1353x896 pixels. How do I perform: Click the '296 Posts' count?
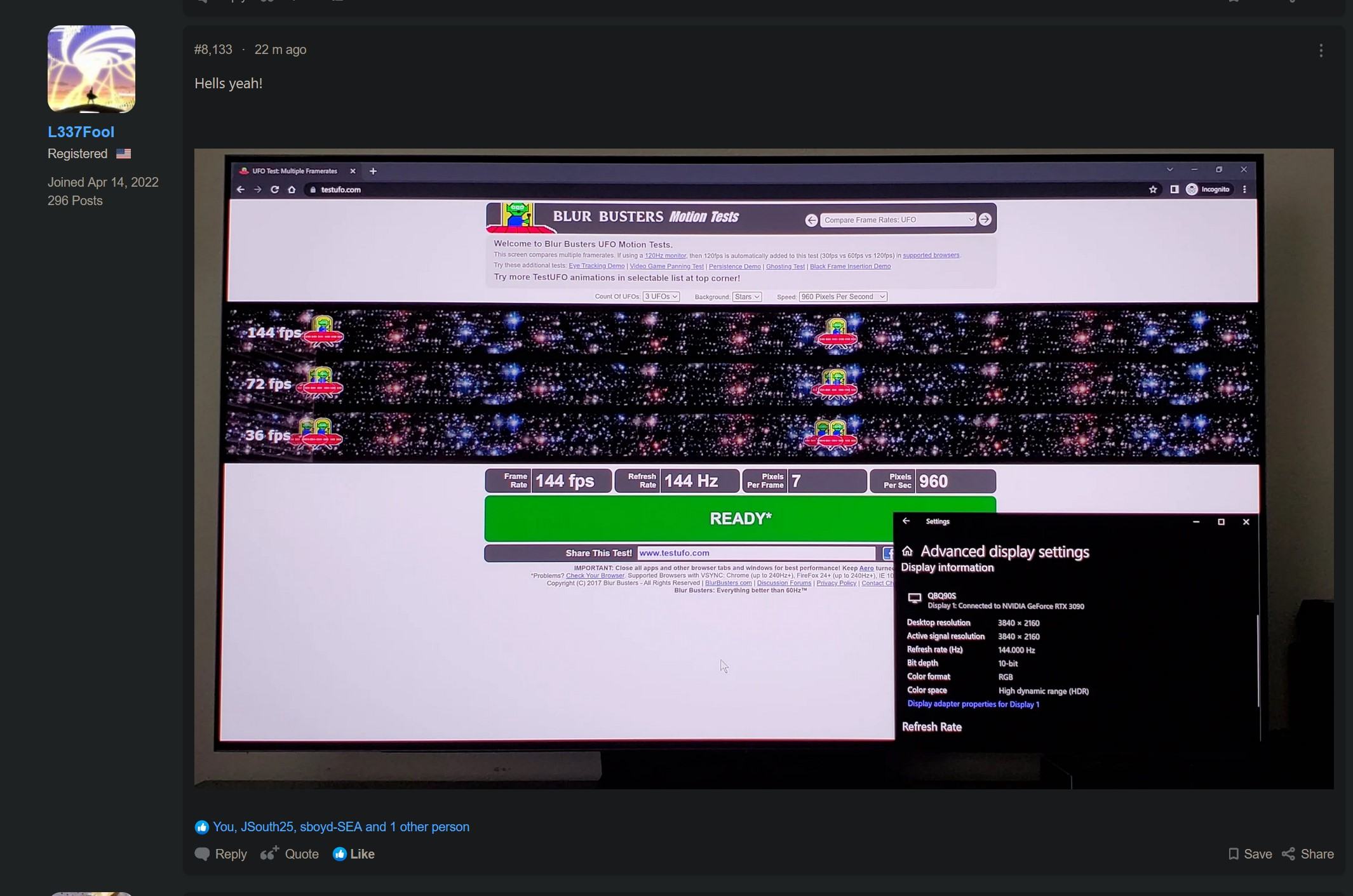point(75,201)
